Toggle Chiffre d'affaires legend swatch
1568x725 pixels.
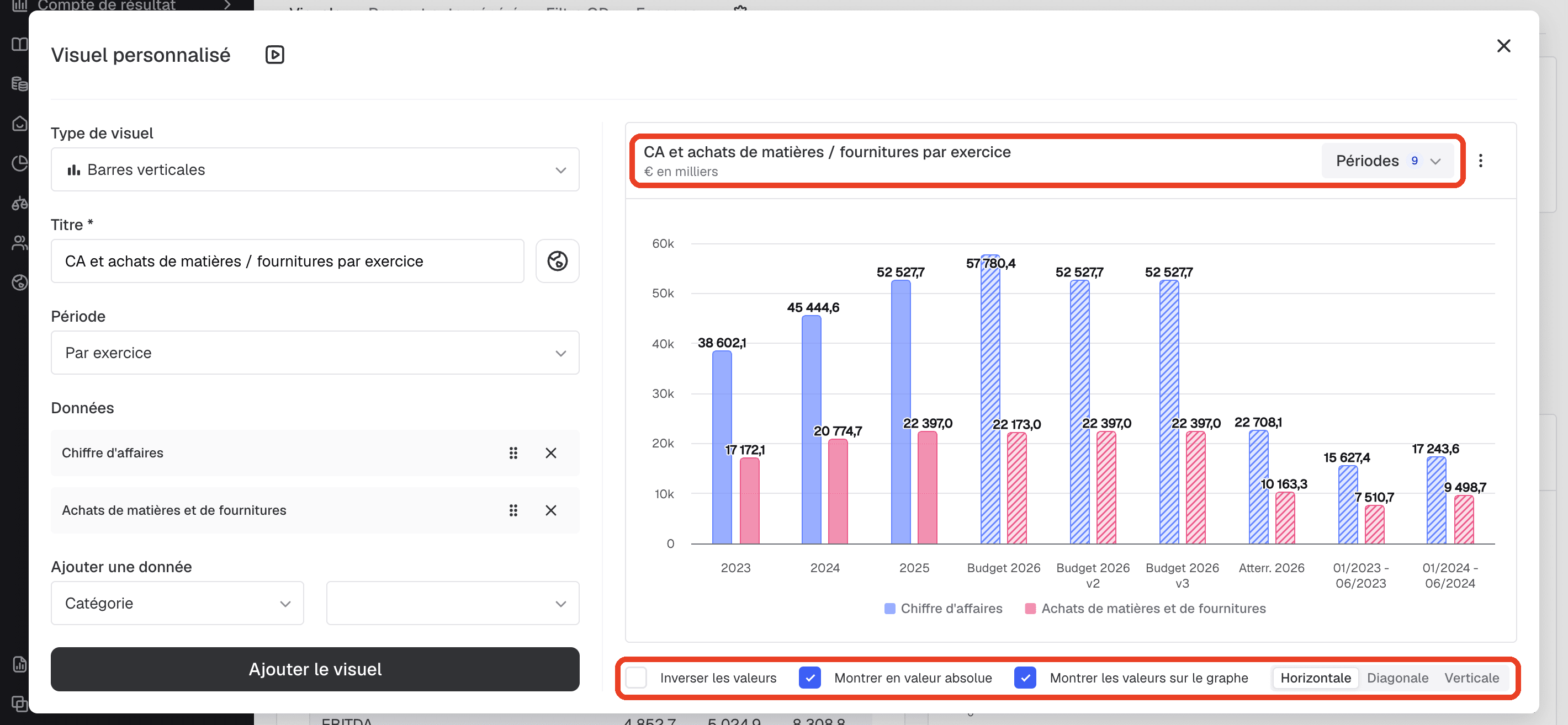coord(889,608)
